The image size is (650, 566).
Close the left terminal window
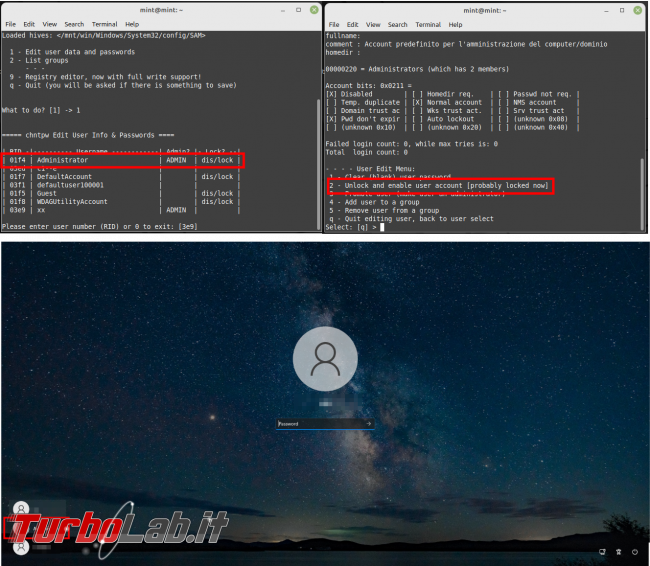click(314, 10)
